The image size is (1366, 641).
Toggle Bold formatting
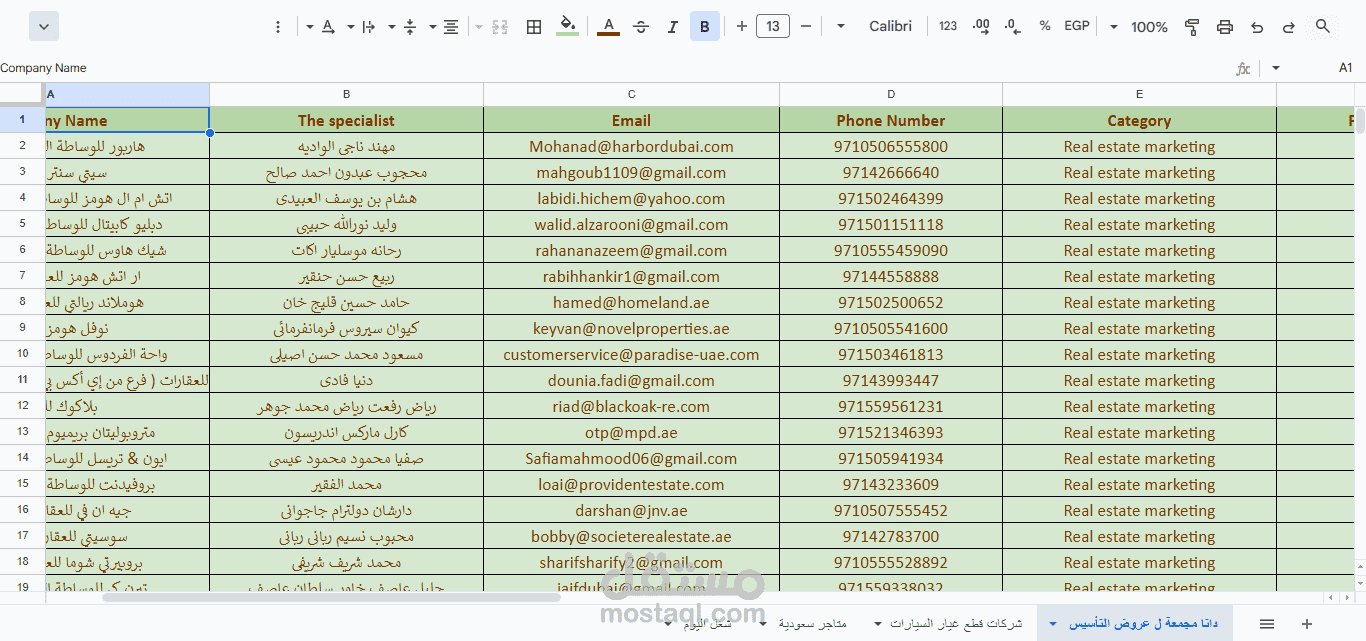click(705, 27)
